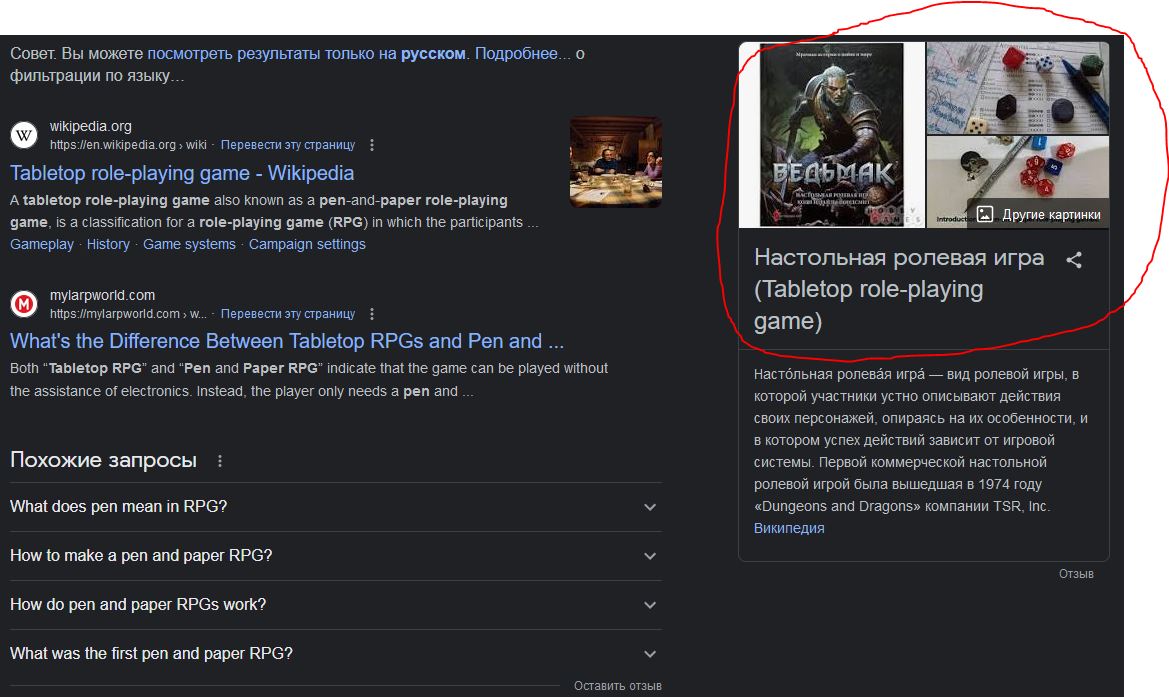Open three-dot menu for mylarpworld result
This screenshot has height=697, width=1169.
click(x=372, y=314)
